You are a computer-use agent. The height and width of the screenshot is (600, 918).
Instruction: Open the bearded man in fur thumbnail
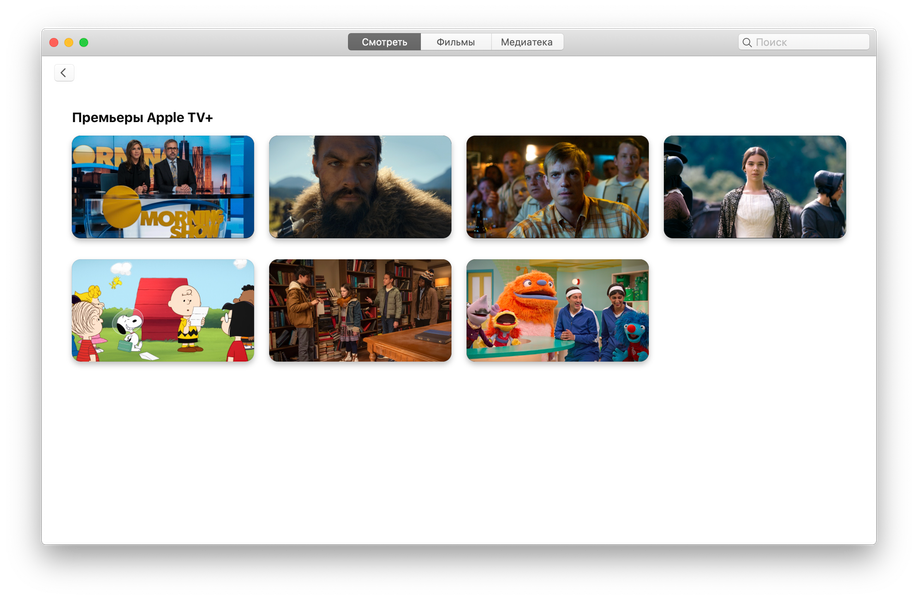(x=360, y=187)
